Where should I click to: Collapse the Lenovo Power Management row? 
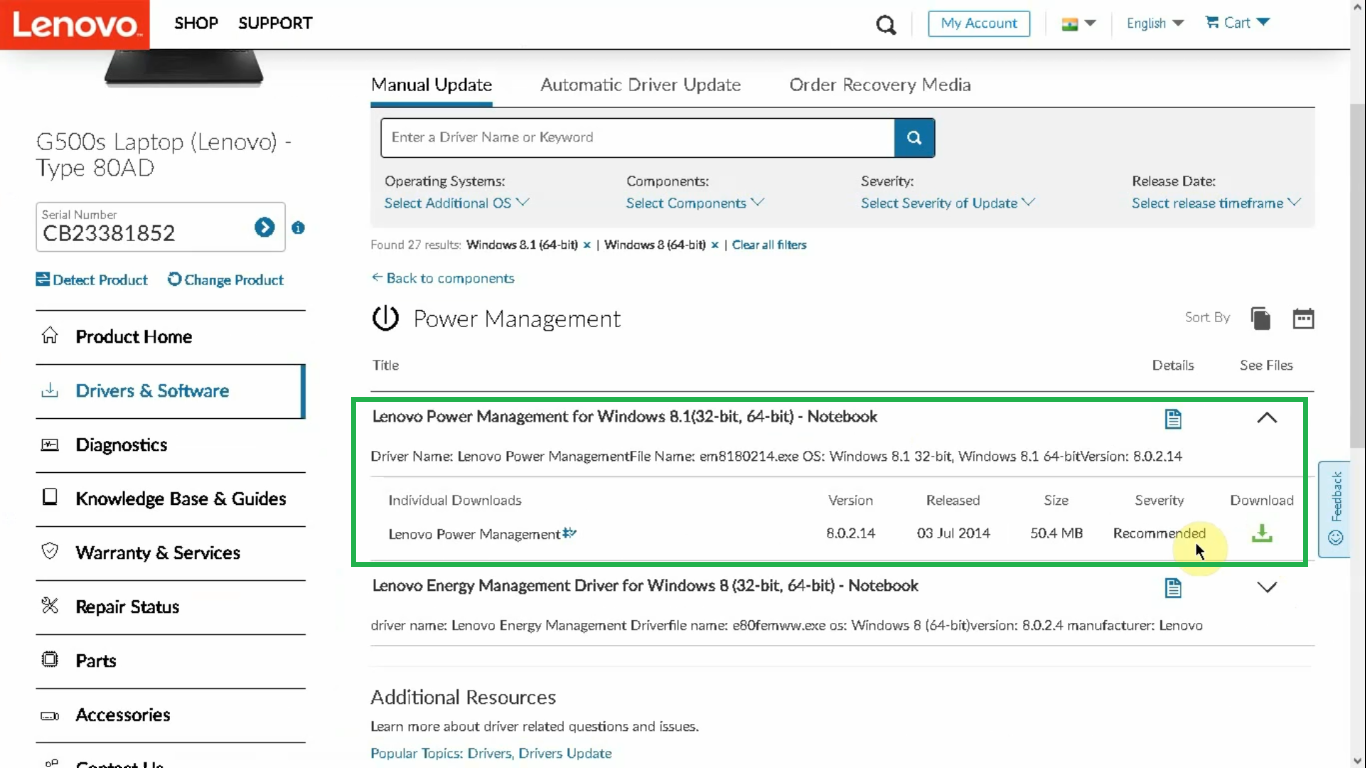pos(1267,418)
